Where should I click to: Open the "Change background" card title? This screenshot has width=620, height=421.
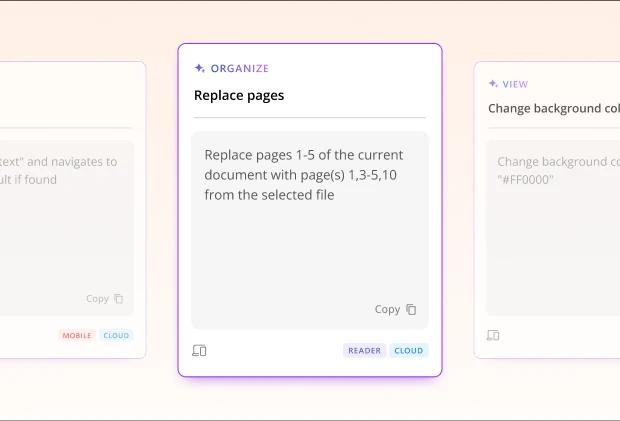(x=553, y=108)
